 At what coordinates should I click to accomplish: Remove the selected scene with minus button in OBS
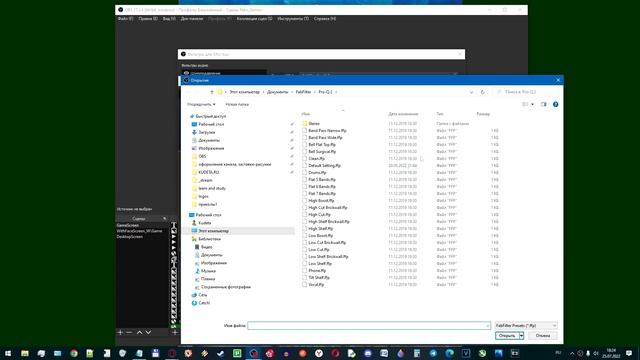[x=129, y=332]
